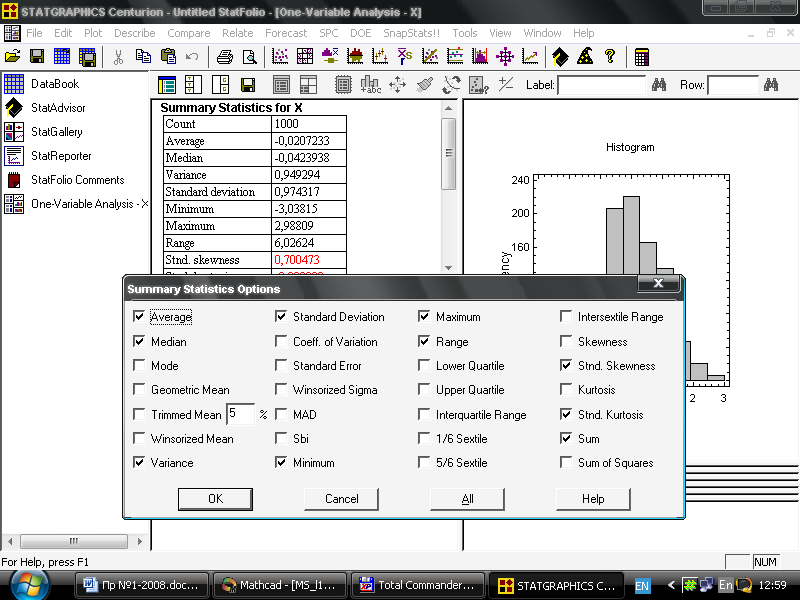Image resolution: width=800 pixels, height=600 pixels.
Task: Toggle the Standard Deviation checkbox
Action: pos(281,316)
